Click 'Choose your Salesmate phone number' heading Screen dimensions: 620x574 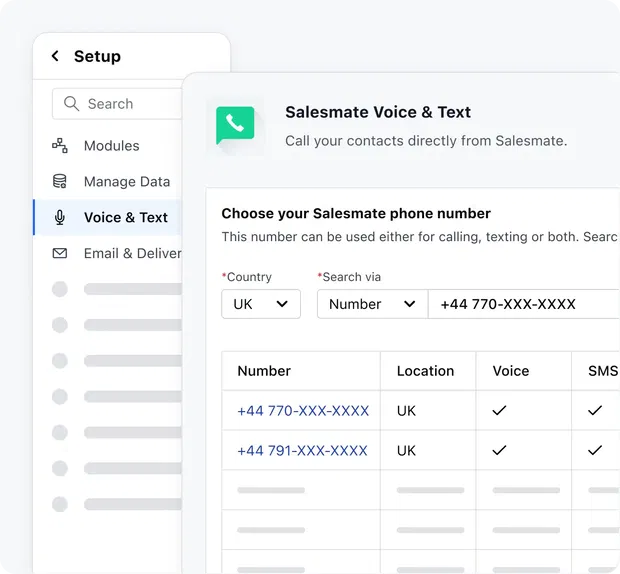coord(356,213)
